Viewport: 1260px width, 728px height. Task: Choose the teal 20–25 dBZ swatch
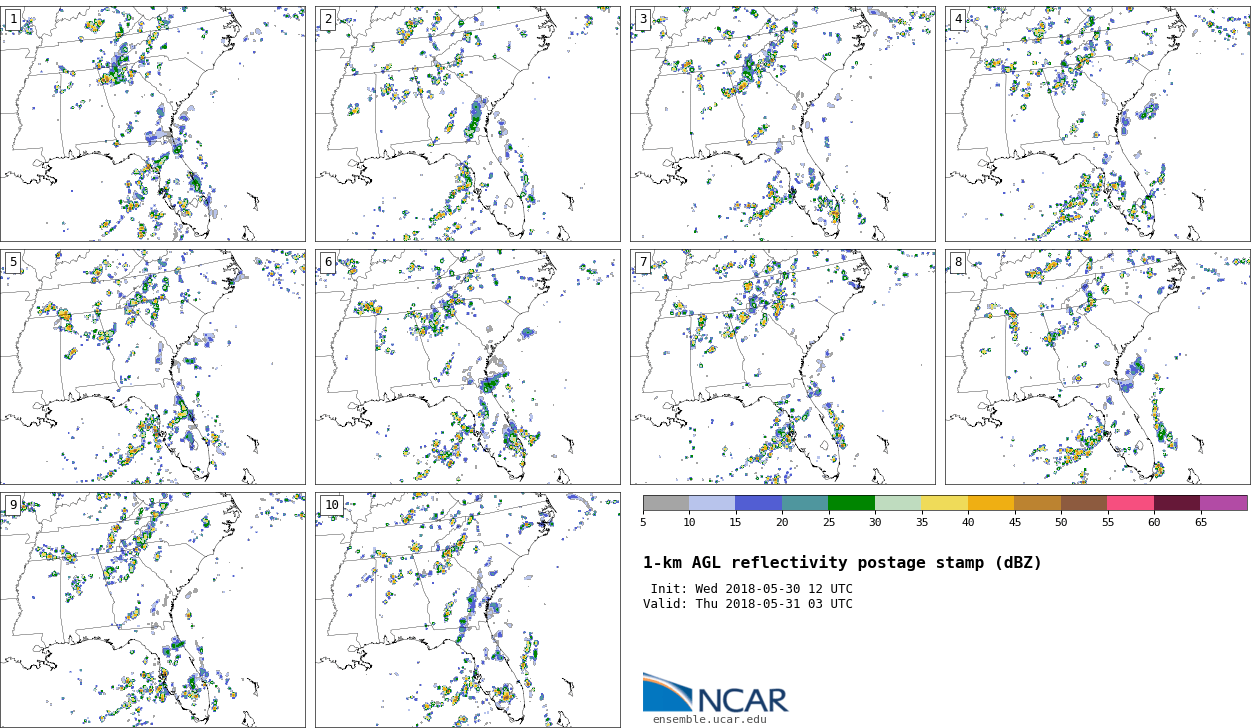click(805, 503)
